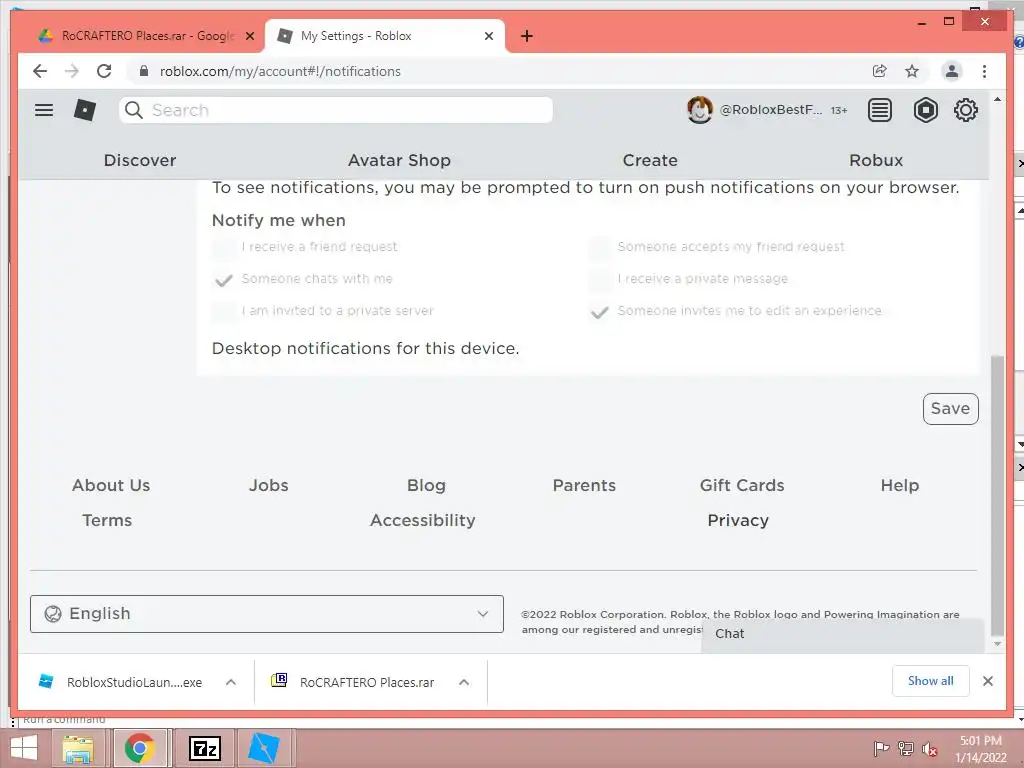
Task: Open the Parents footer link
Action: tap(584, 485)
